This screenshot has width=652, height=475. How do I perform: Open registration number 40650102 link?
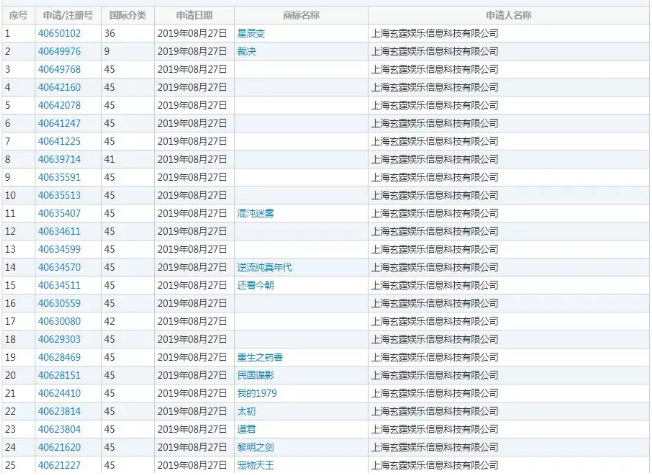click(x=59, y=33)
